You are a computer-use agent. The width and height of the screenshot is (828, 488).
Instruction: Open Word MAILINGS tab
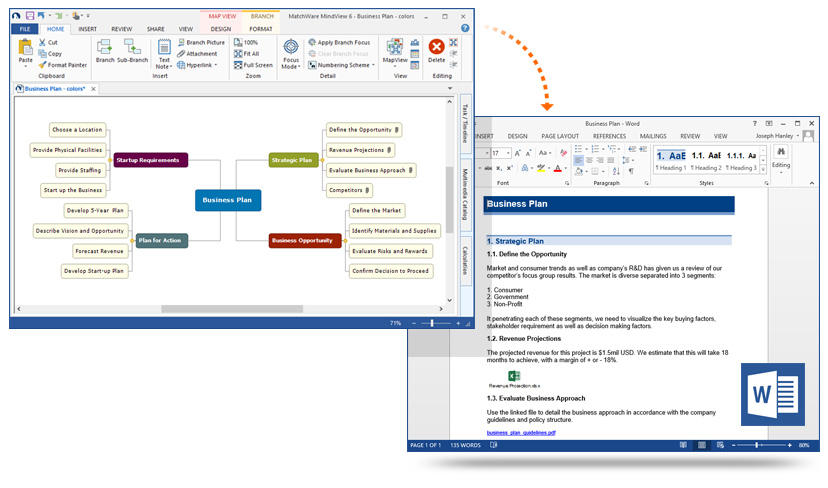point(653,136)
